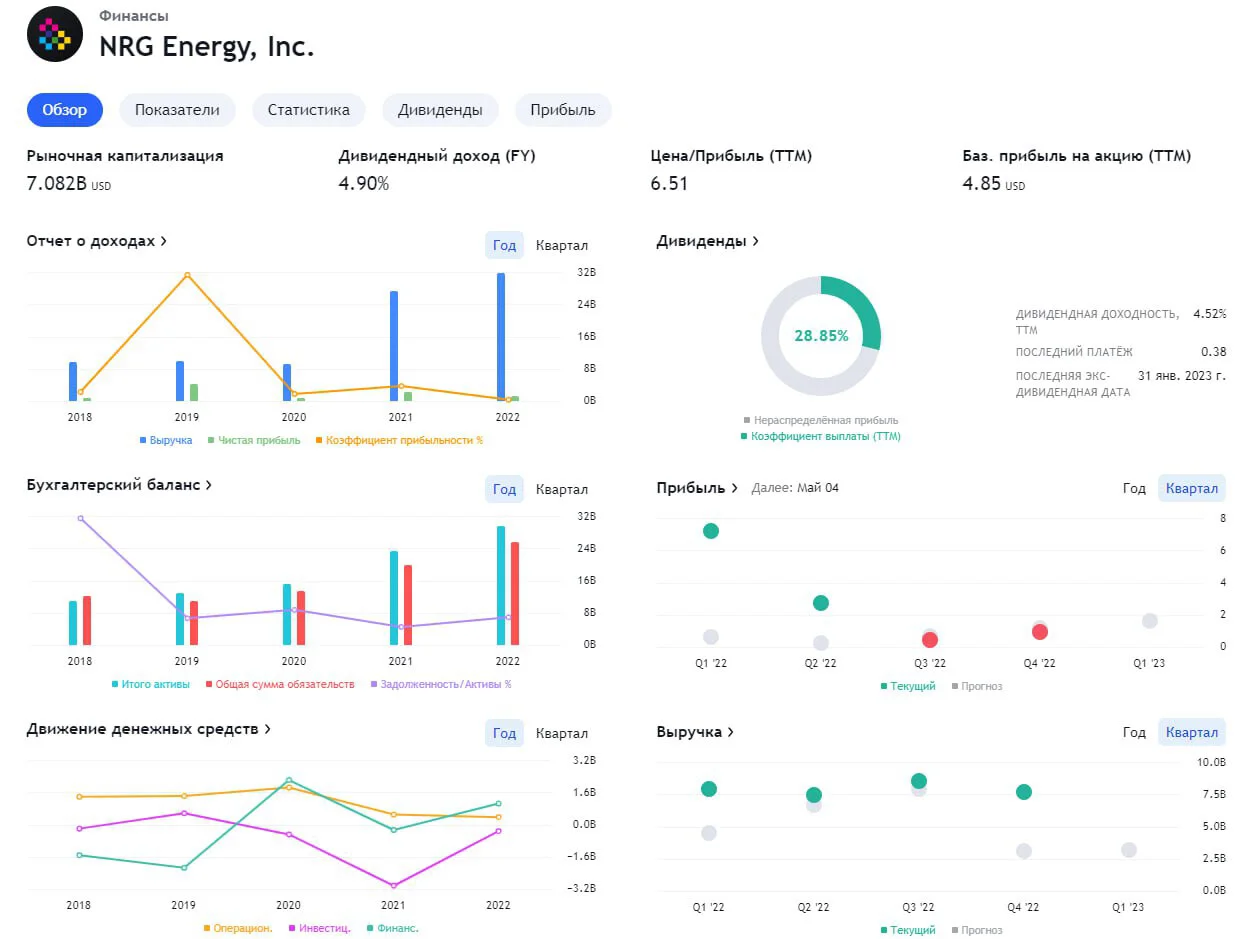Select Год in the Выручка revenue chart
1235x939 pixels.
(1134, 732)
